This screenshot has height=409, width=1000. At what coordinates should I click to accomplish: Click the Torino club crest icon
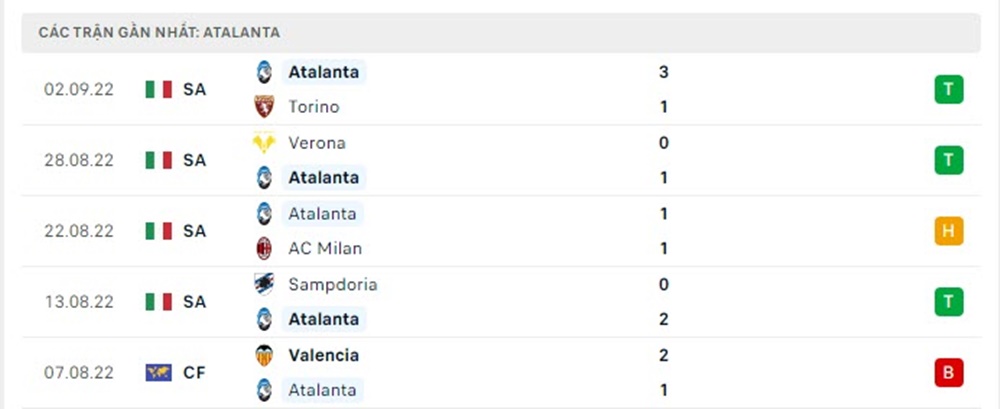264,107
